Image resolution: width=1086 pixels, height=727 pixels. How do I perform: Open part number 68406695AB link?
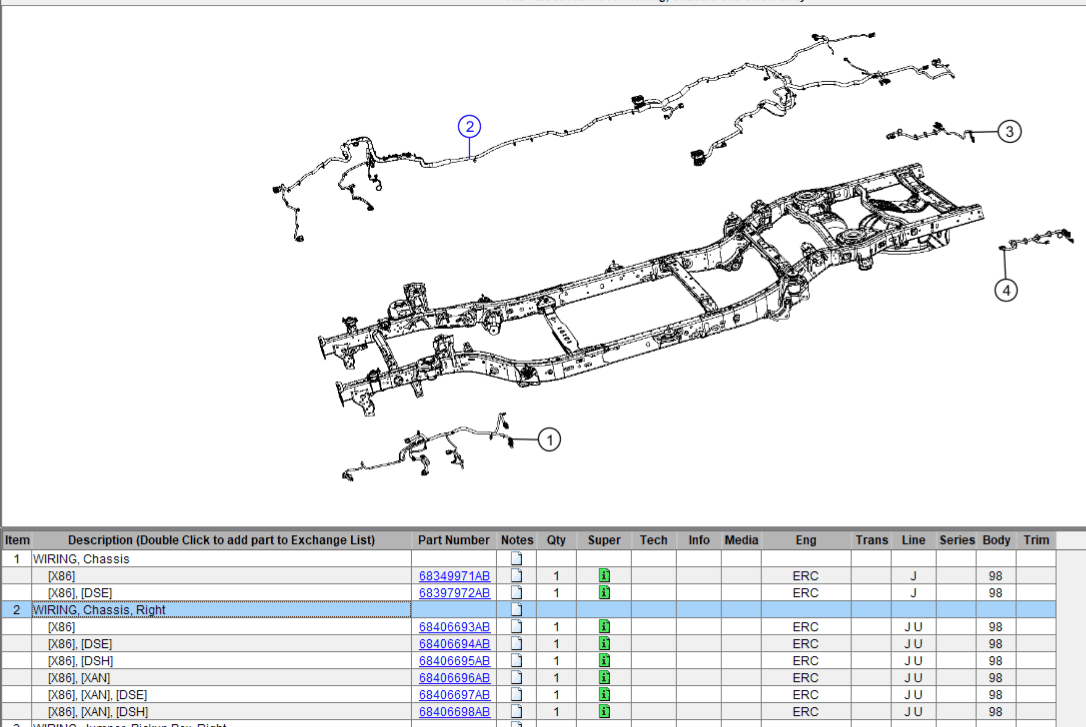pos(454,661)
